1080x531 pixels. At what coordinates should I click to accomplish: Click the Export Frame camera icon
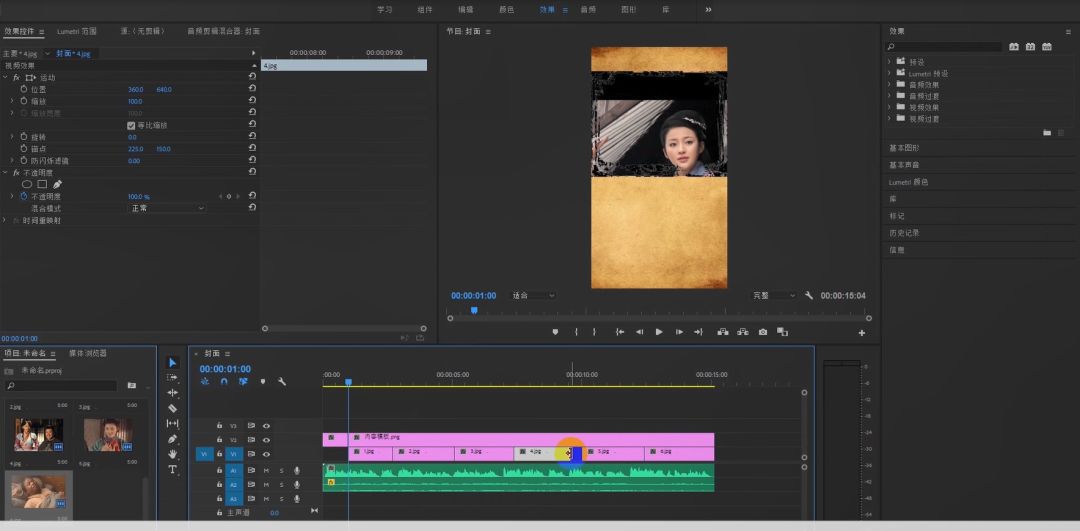(x=763, y=332)
